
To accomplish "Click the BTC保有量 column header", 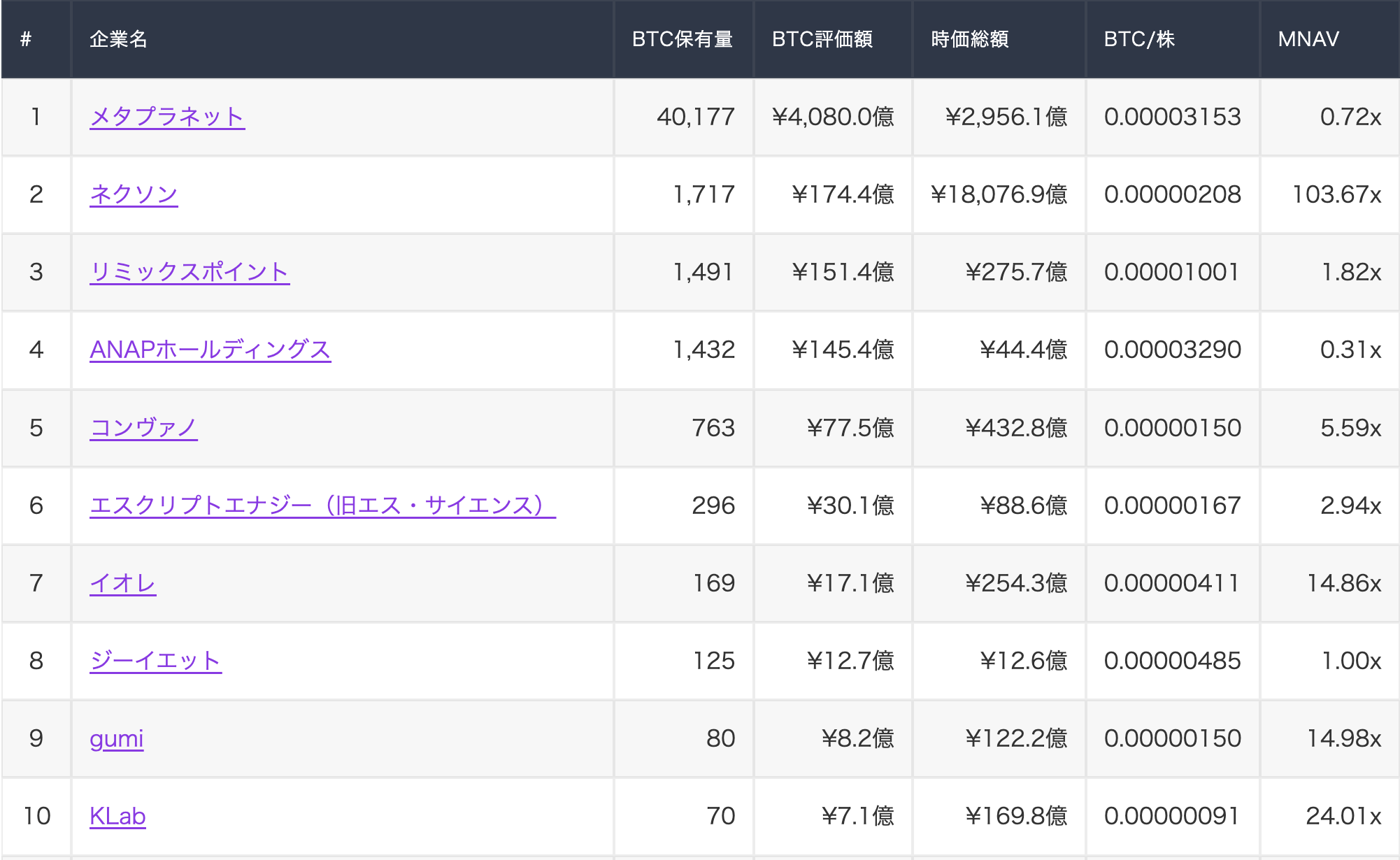I will (684, 39).
